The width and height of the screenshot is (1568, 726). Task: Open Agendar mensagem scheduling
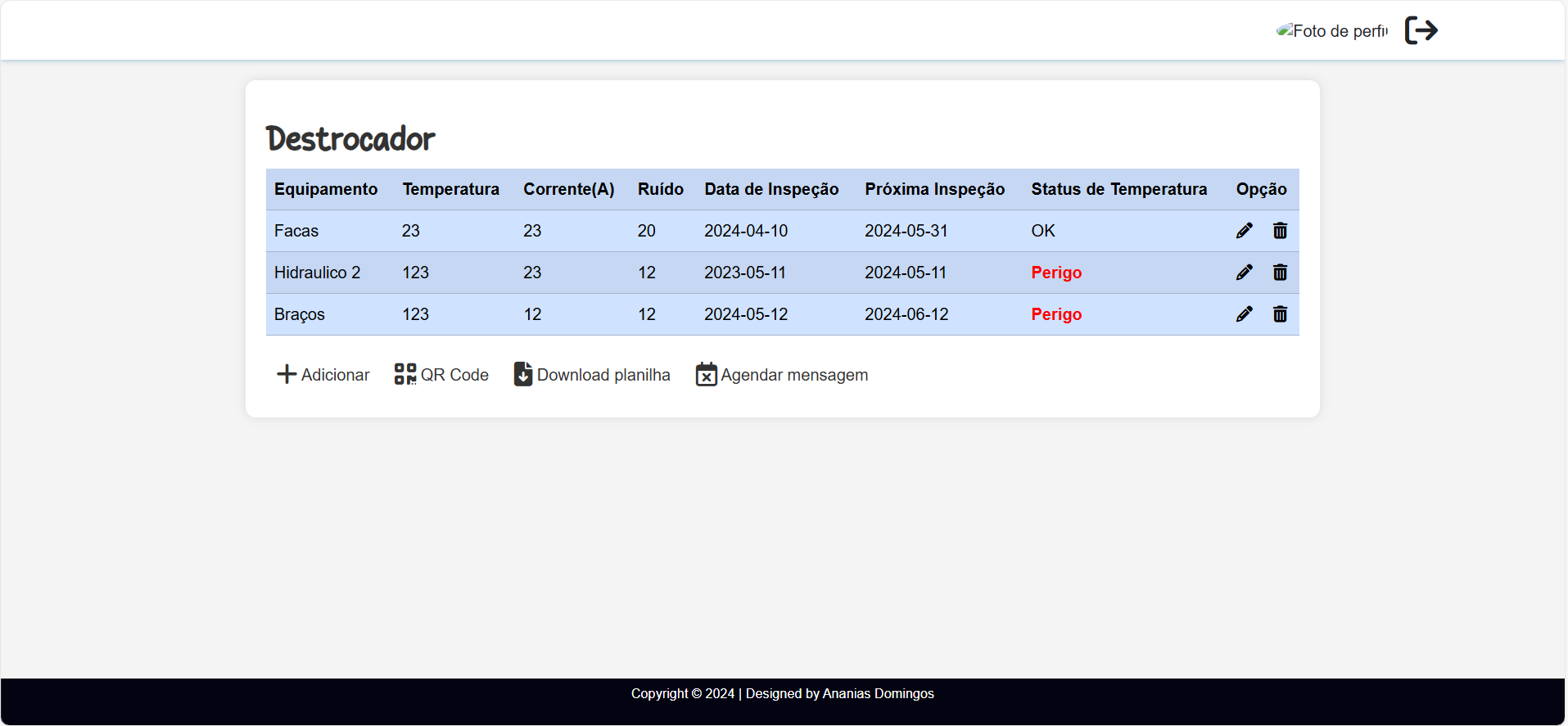782,375
